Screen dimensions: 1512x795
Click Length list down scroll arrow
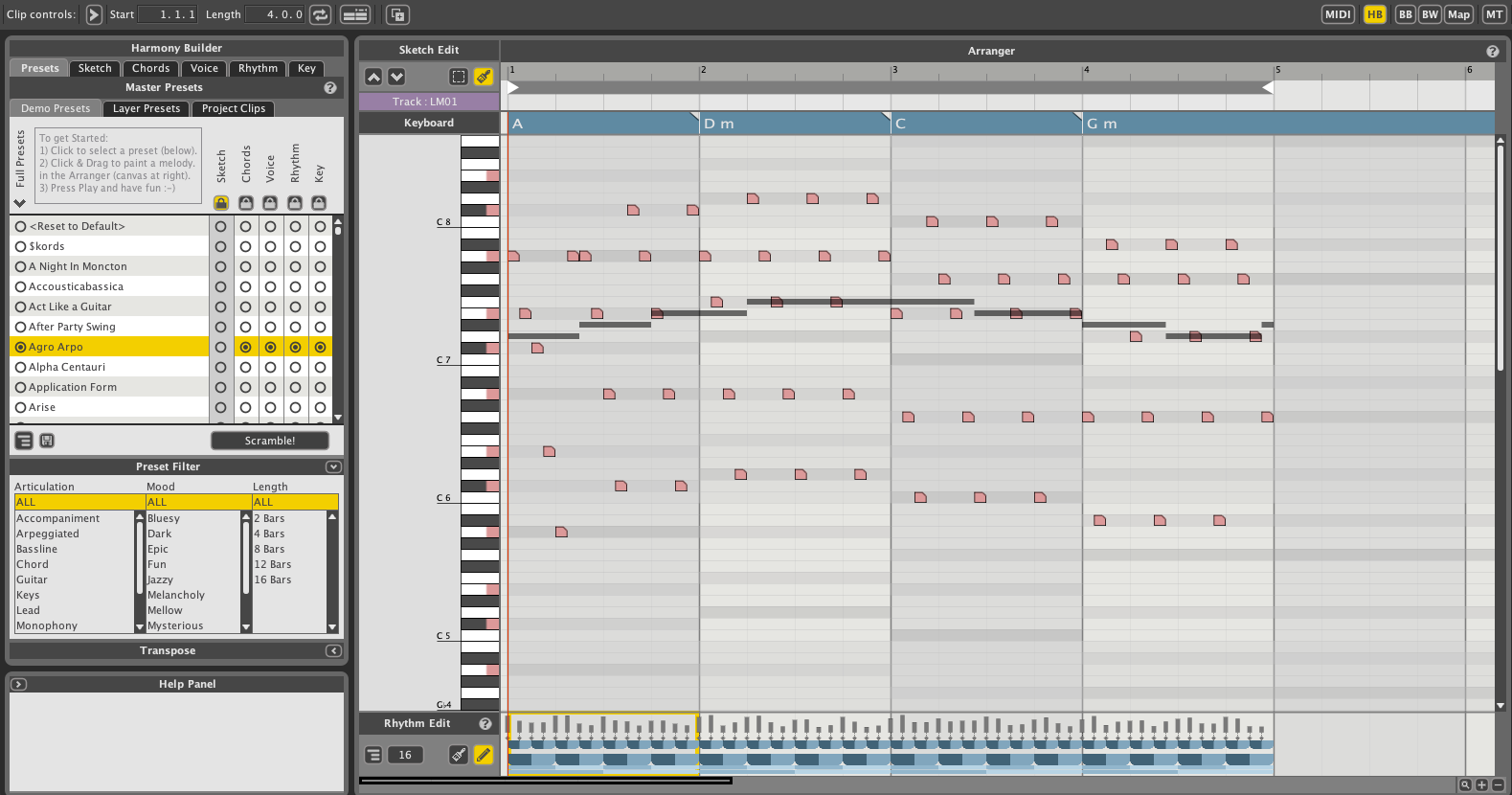pyautogui.click(x=332, y=627)
